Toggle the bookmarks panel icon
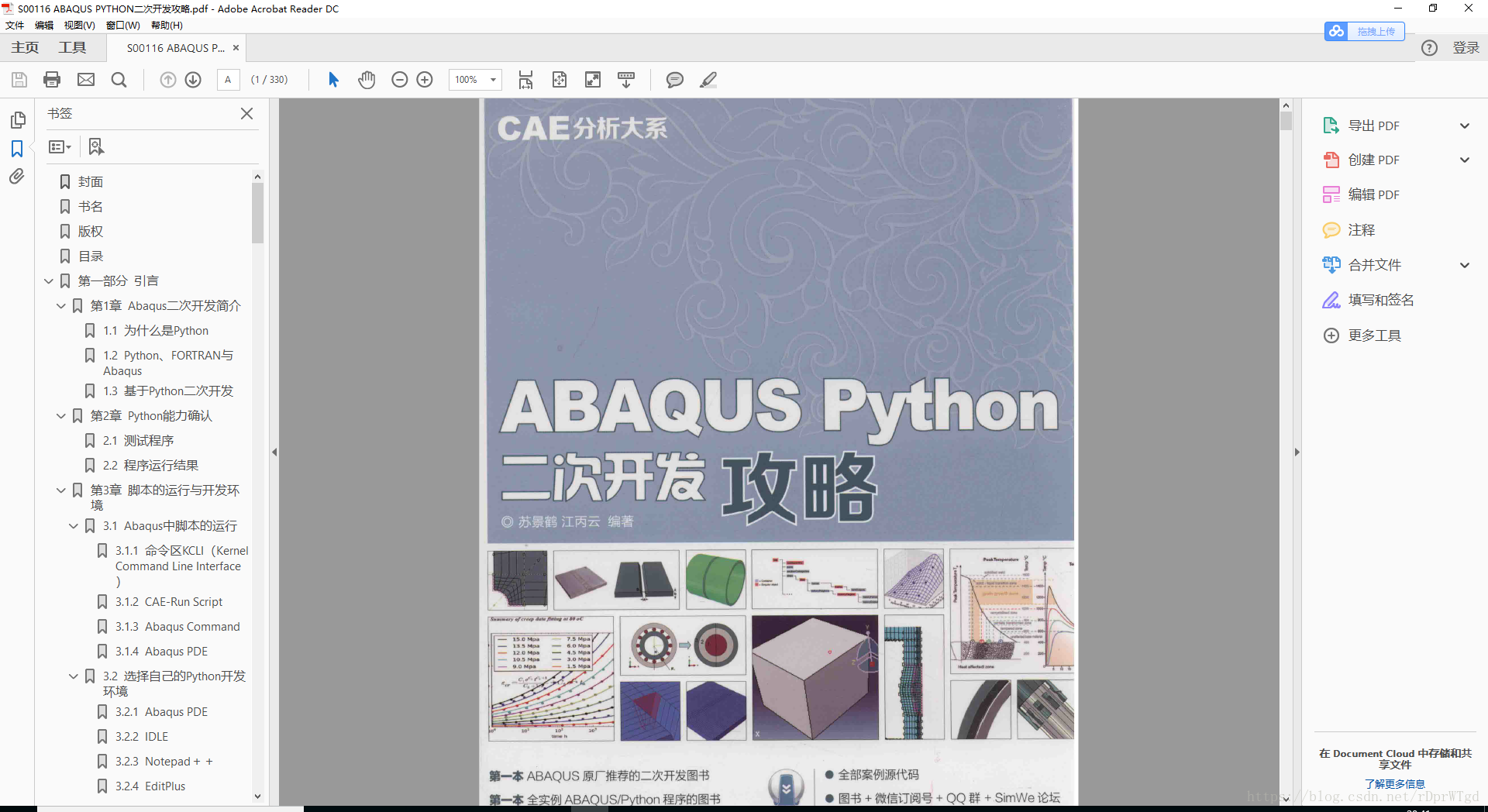The image size is (1488, 812). click(x=17, y=149)
